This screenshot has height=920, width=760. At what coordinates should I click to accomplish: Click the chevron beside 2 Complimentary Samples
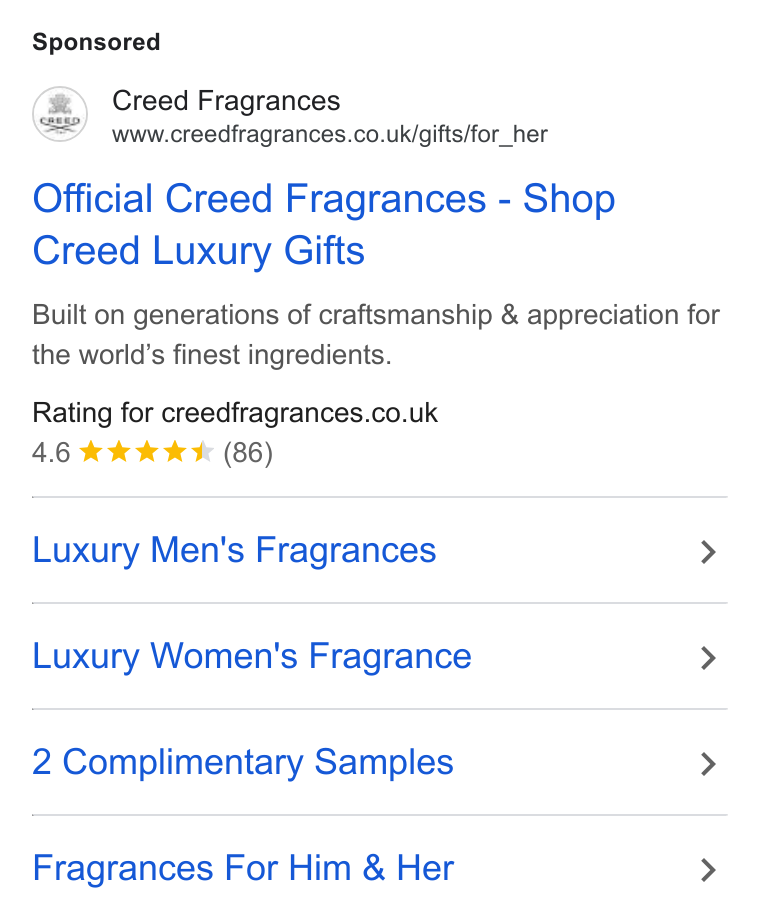[x=708, y=764]
